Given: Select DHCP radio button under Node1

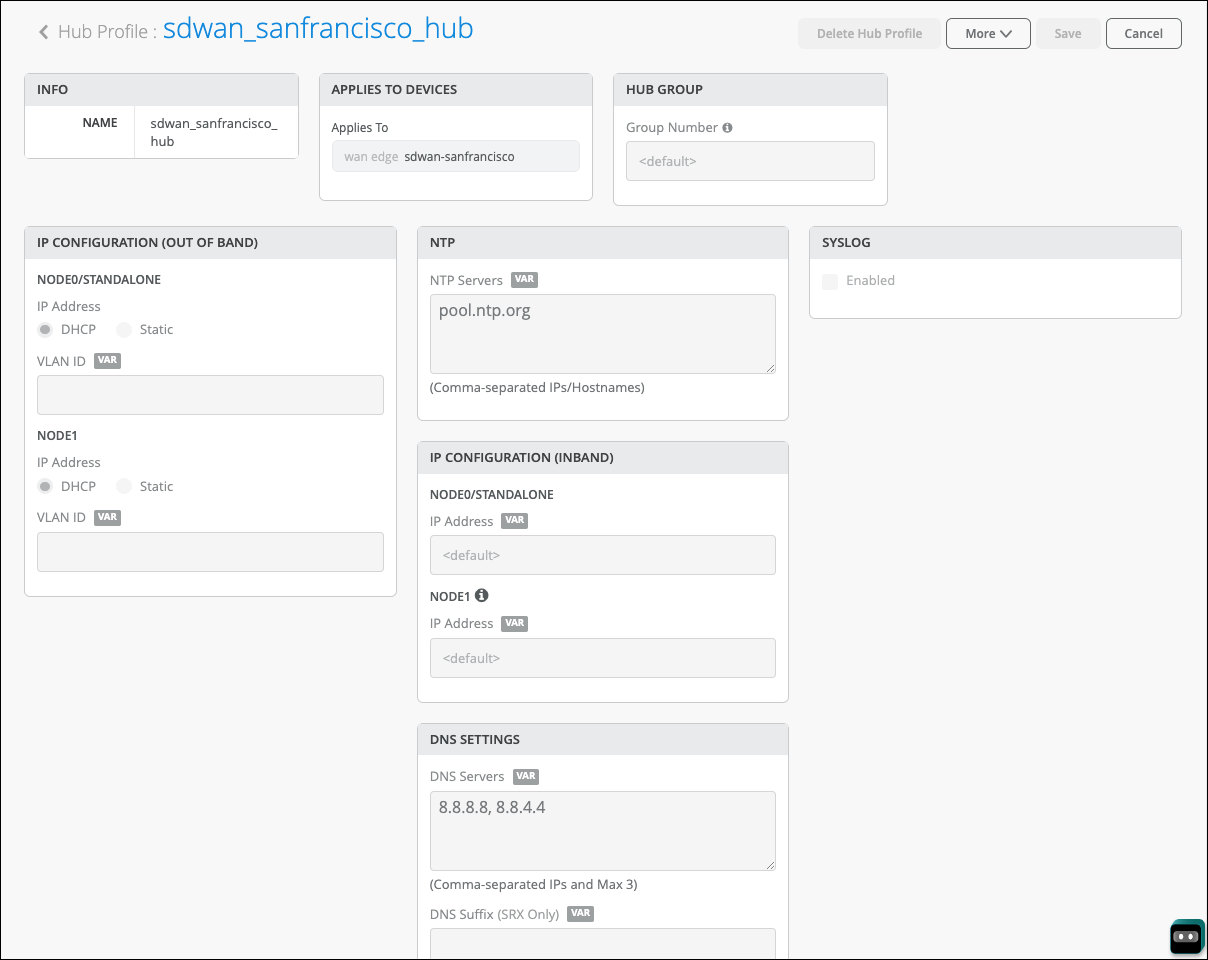Looking at the screenshot, I should pyautogui.click(x=45, y=487).
